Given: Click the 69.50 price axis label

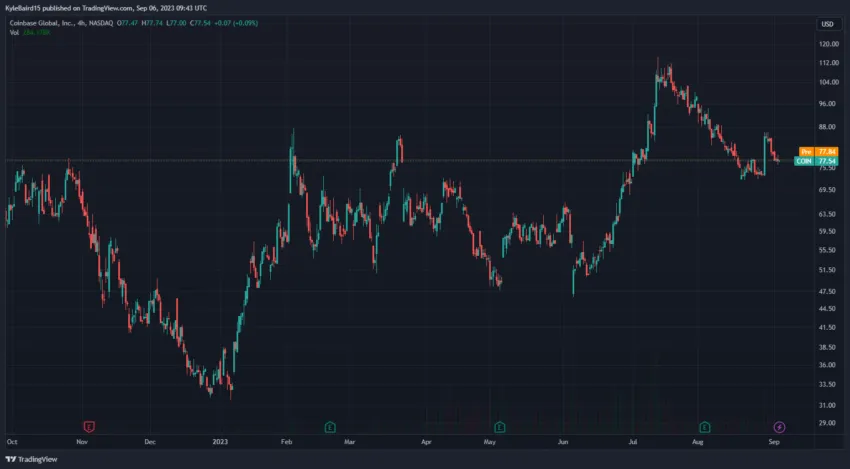Looking at the screenshot, I should tap(829, 190).
